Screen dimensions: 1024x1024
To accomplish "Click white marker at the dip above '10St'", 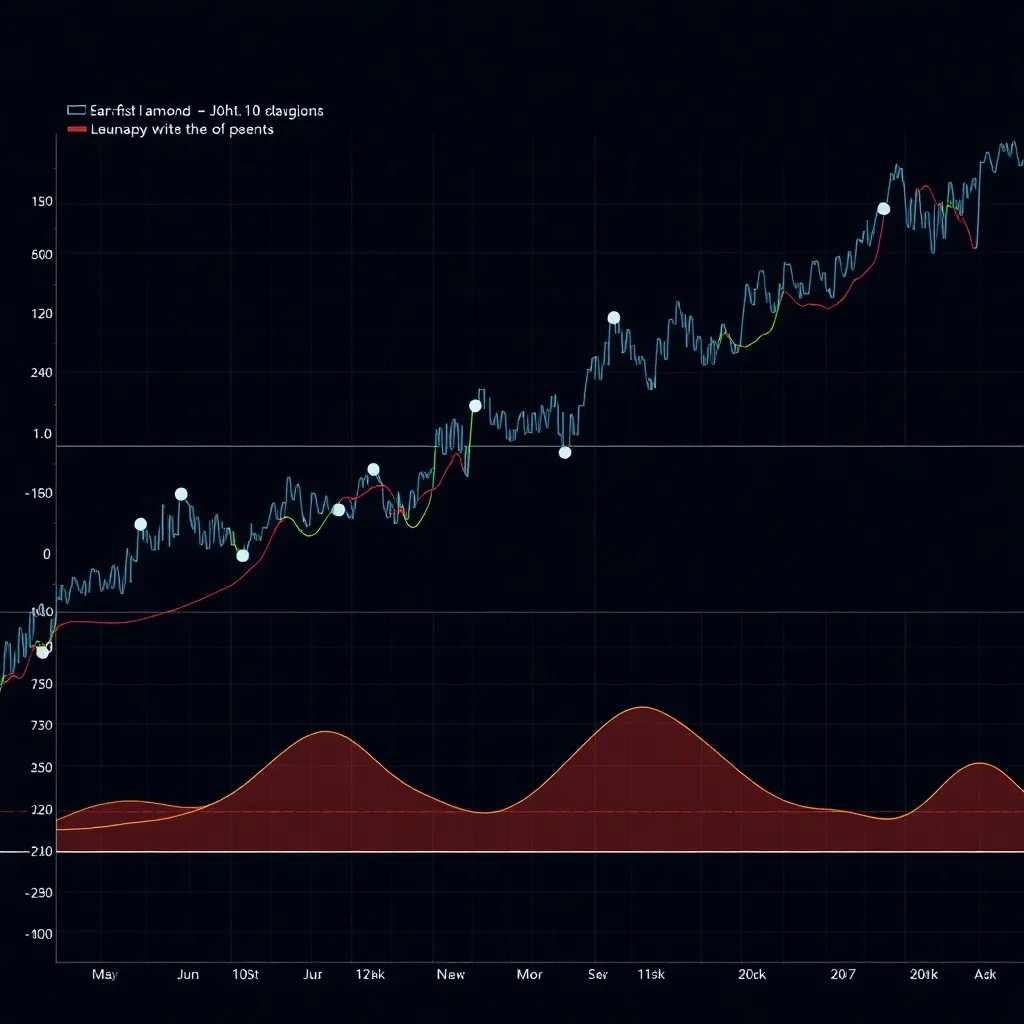I will point(242,555).
